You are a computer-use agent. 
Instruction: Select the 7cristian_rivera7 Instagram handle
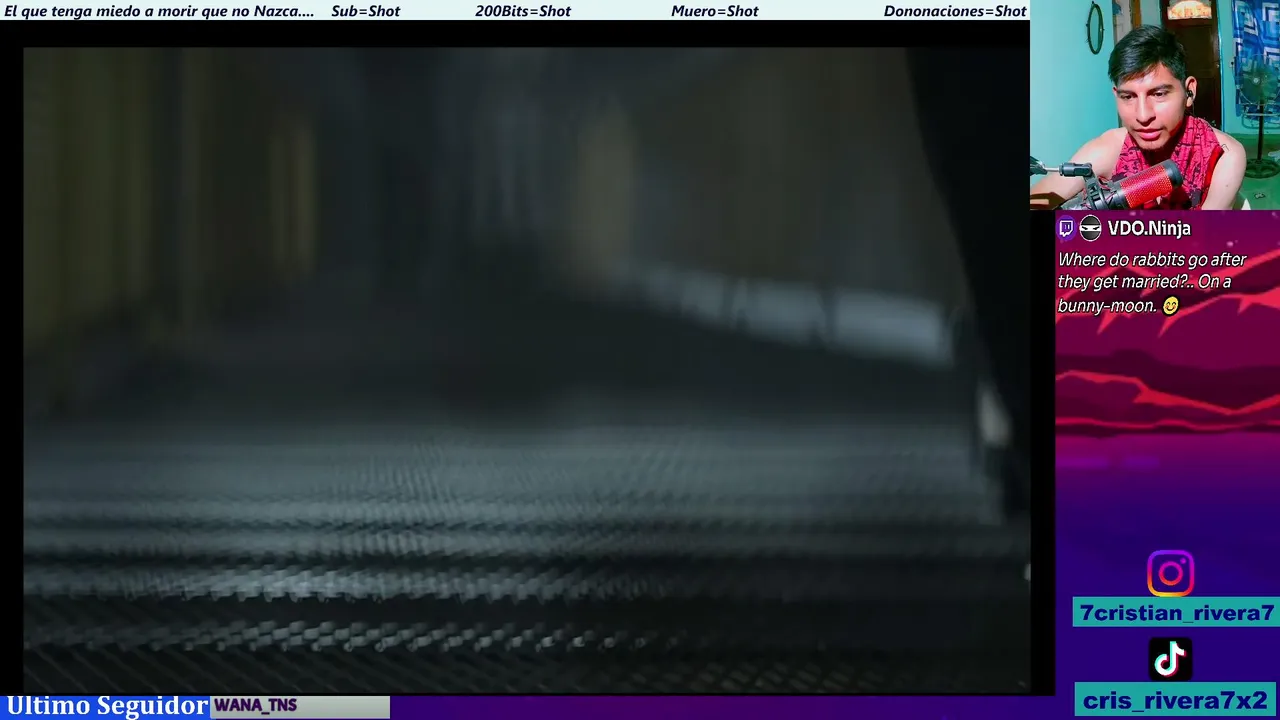(x=1176, y=613)
